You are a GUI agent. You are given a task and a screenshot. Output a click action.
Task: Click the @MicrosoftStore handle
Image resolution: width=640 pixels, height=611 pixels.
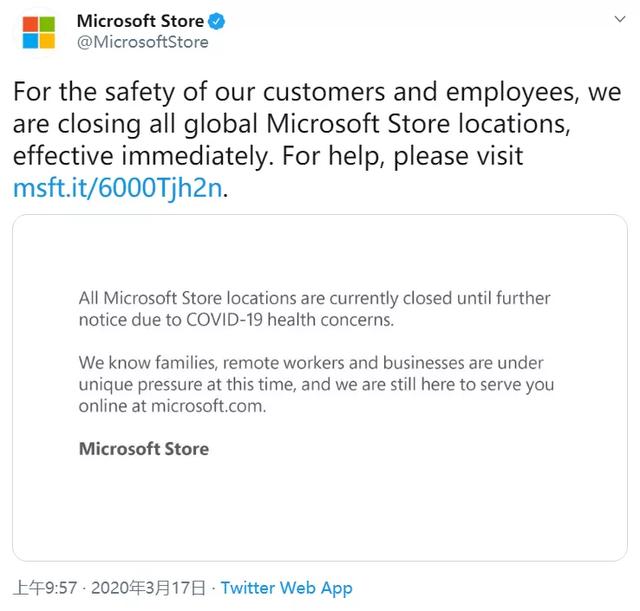point(143,42)
